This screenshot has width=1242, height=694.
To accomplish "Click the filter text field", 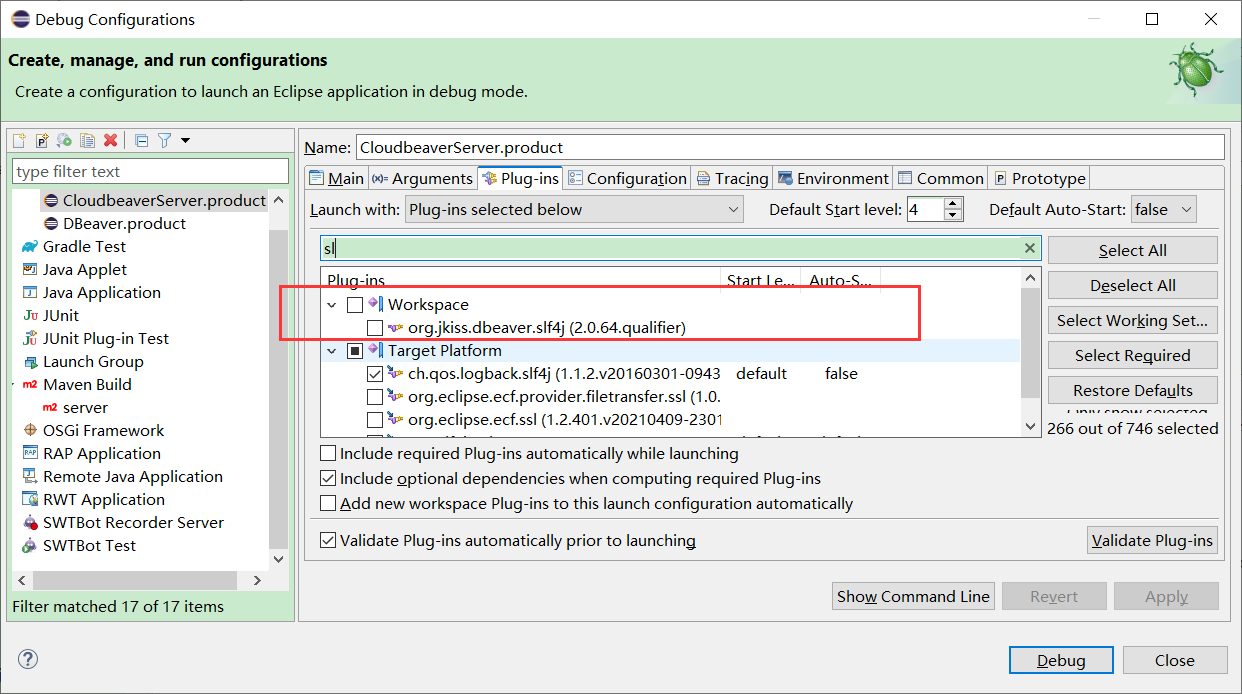I will pyautogui.click(x=151, y=171).
